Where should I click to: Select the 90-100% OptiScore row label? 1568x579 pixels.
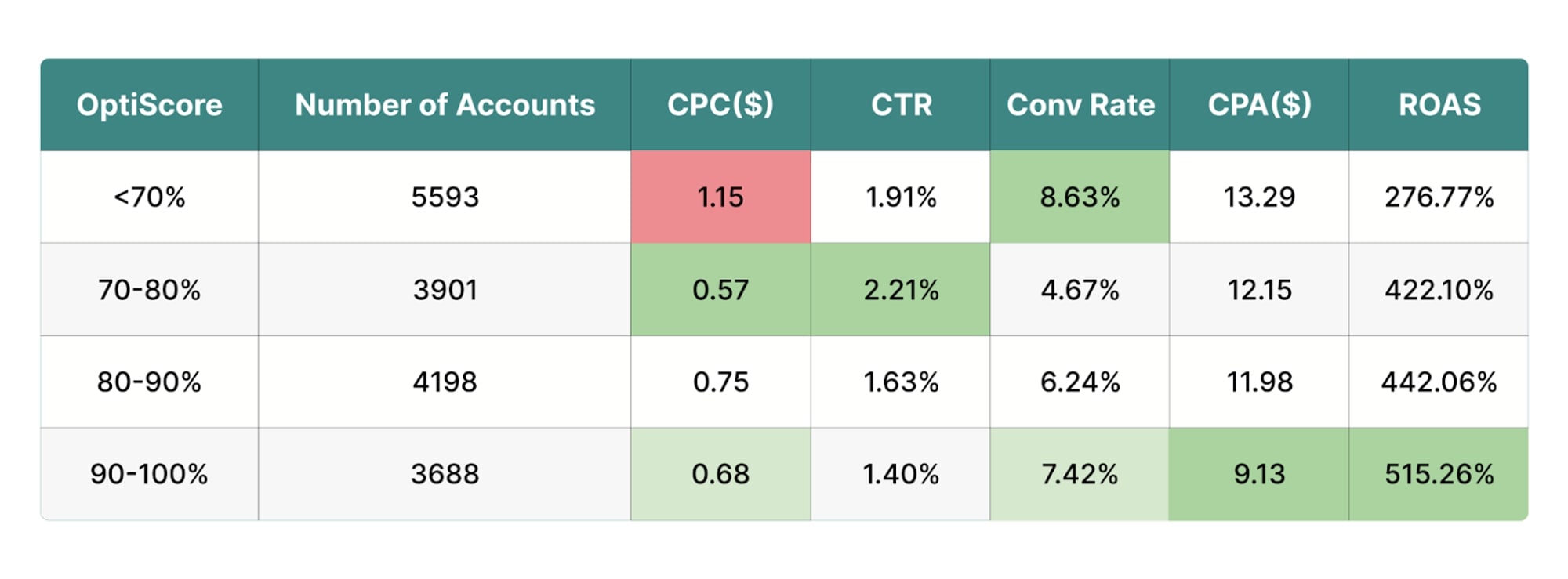click(x=149, y=474)
